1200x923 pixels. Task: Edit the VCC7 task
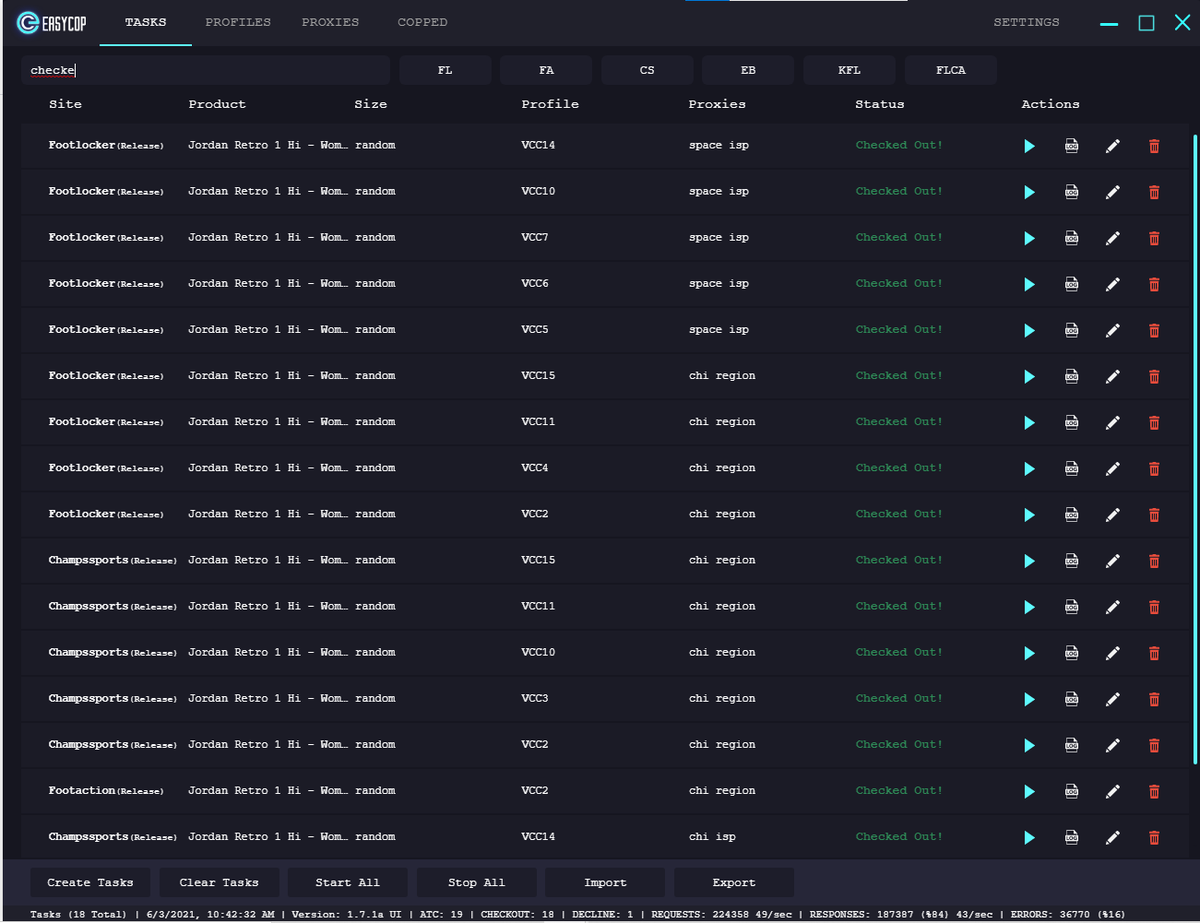[x=1112, y=238]
